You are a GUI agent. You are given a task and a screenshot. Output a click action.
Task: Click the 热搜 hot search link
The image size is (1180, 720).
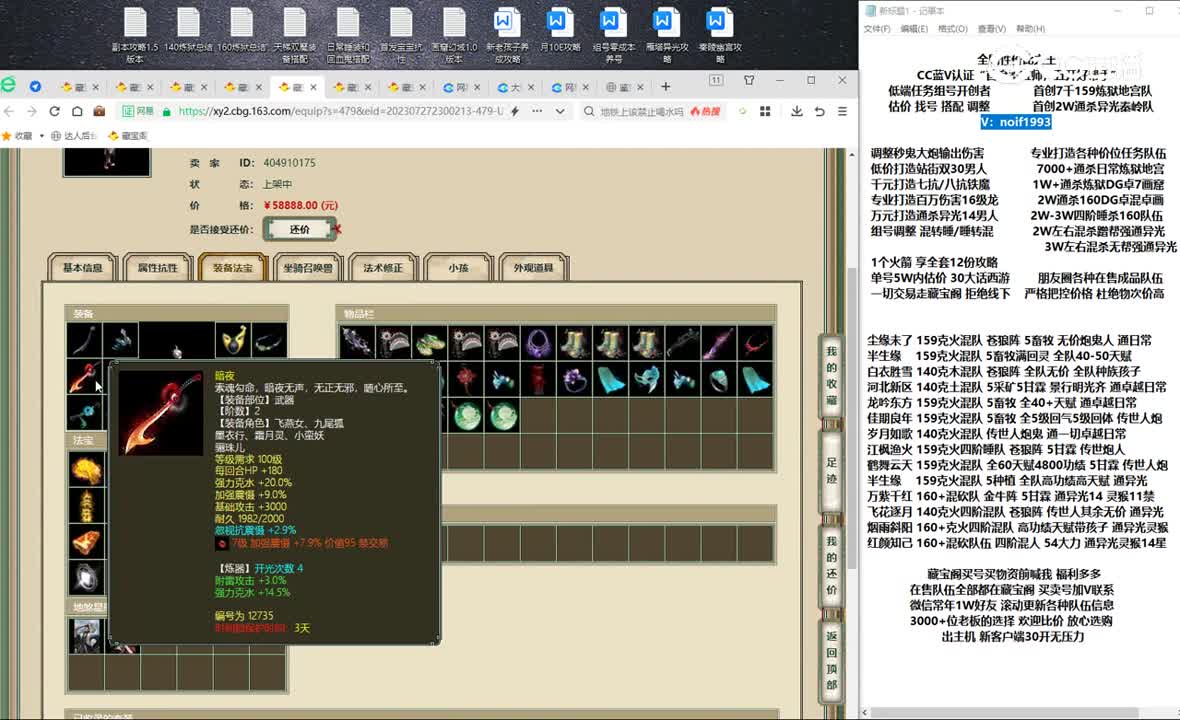click(x=705, y=111)
